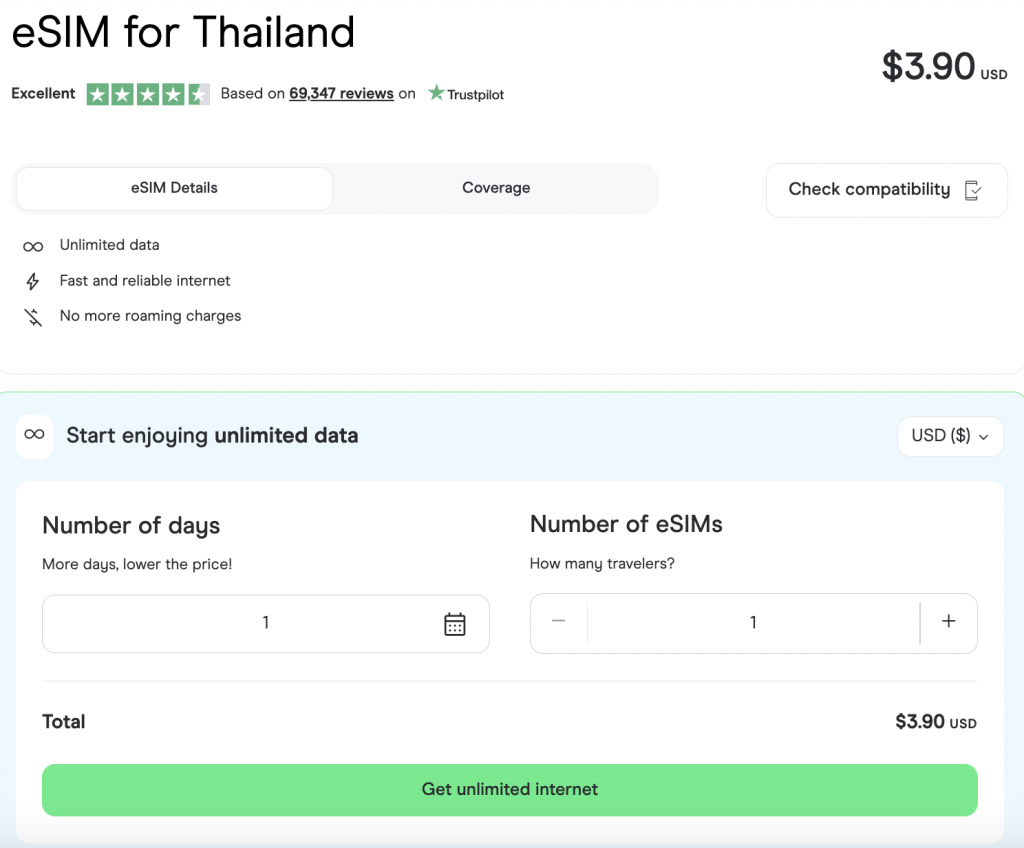The image size is (1024, 848).
Task: Click the lightning bolt fast internet icon
Action: pyautogui.click(x=33, y=282)
